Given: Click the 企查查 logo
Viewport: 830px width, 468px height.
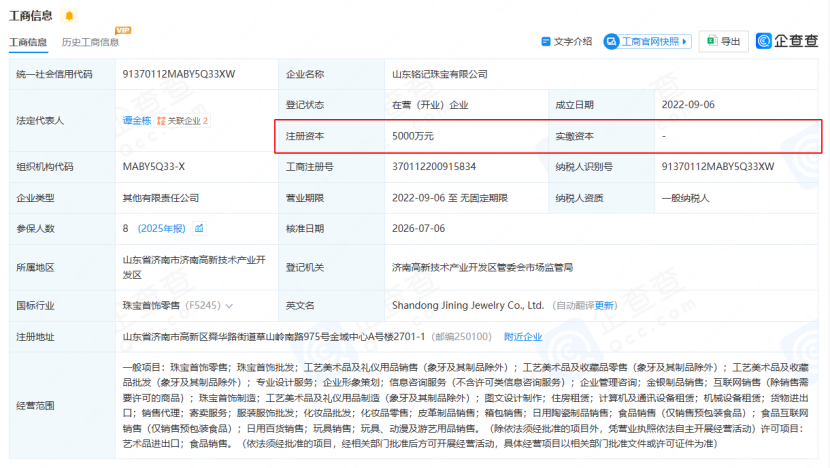Looking at the screenshot, I should point(787,41).
